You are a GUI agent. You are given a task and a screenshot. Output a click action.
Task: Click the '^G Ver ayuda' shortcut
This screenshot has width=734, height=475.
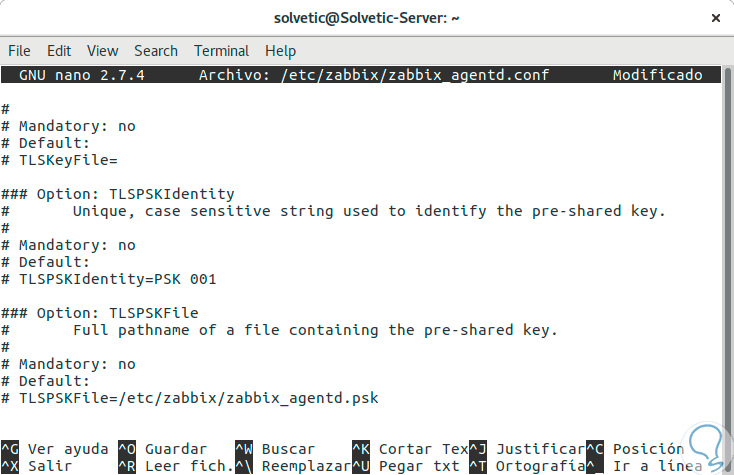pos(55,449)
